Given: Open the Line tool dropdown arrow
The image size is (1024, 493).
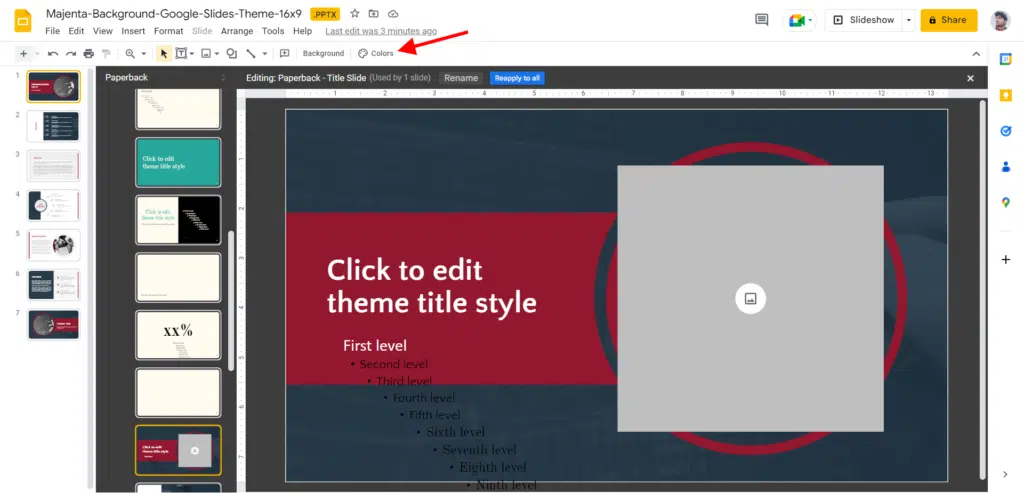Looking at the screenshot, I should click(x=265, y=53).
